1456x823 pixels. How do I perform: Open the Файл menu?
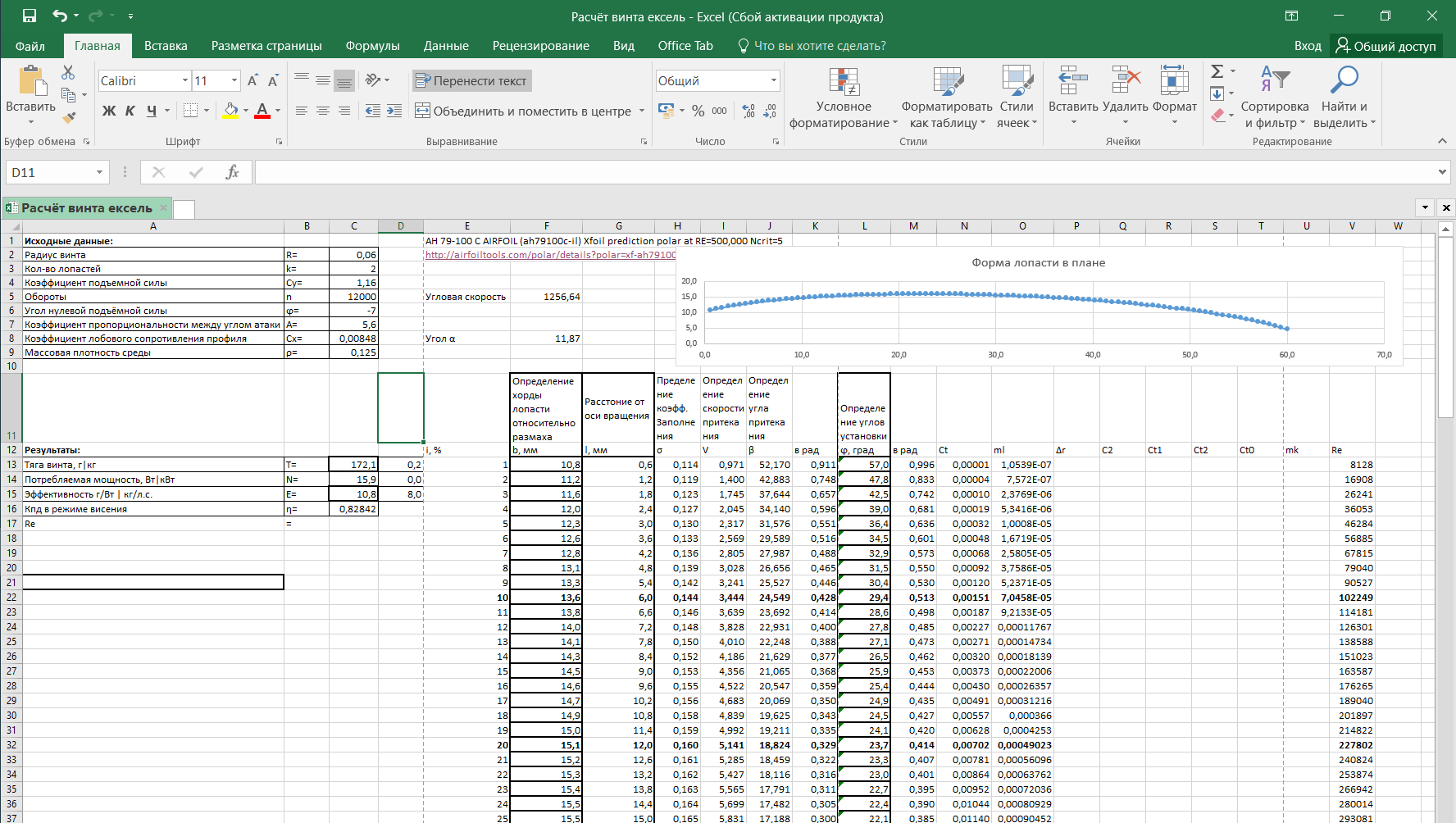click(30, 46)
